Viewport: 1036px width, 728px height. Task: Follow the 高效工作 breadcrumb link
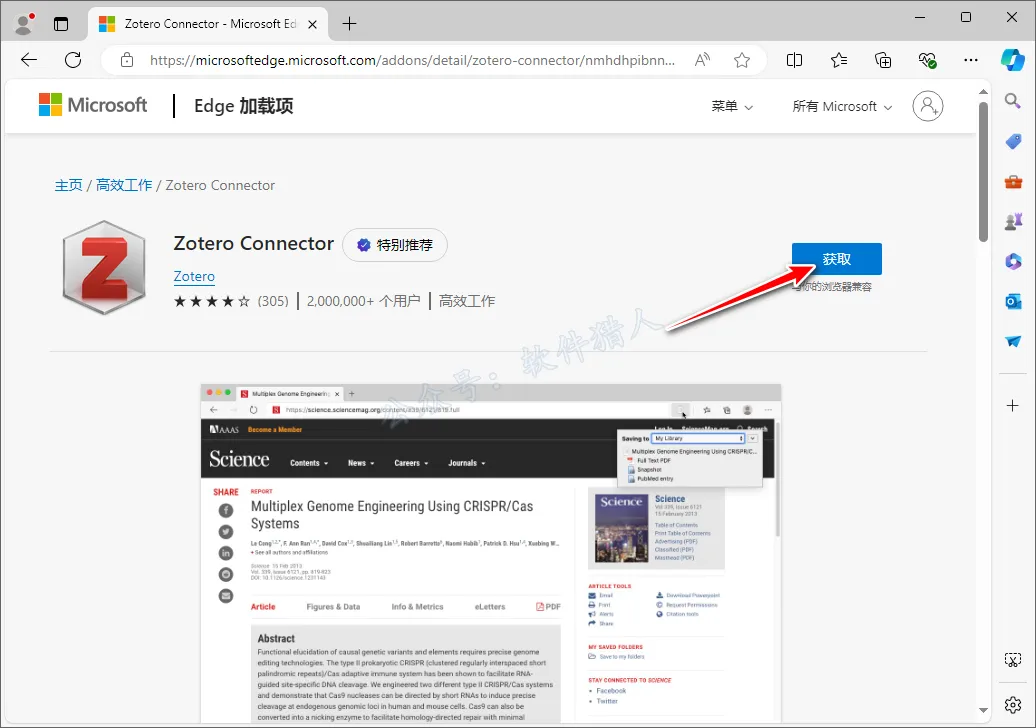click(x=124, y=185)
